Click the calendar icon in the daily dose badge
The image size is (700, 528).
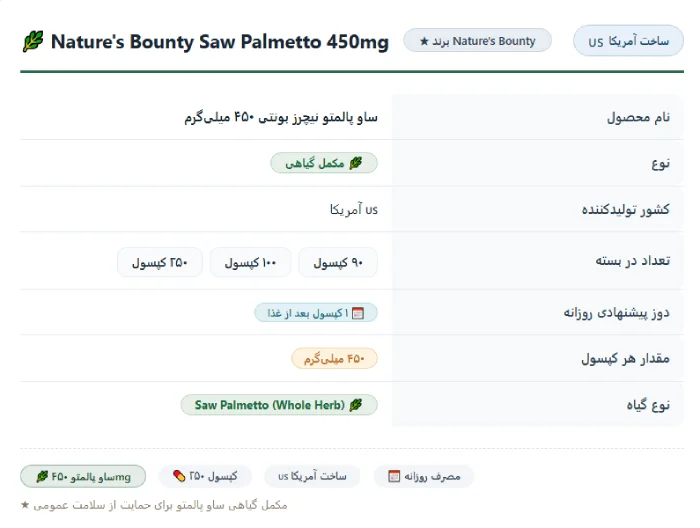(x=358, y=313)
